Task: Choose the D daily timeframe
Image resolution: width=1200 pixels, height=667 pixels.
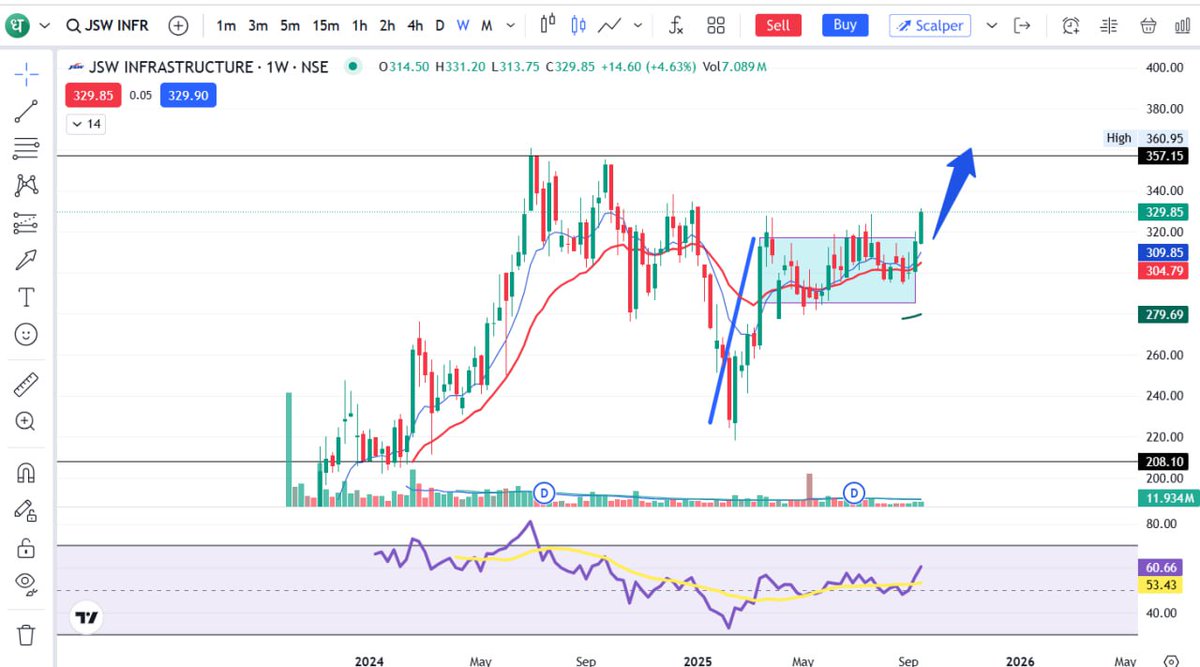Action: pos(440,25)
